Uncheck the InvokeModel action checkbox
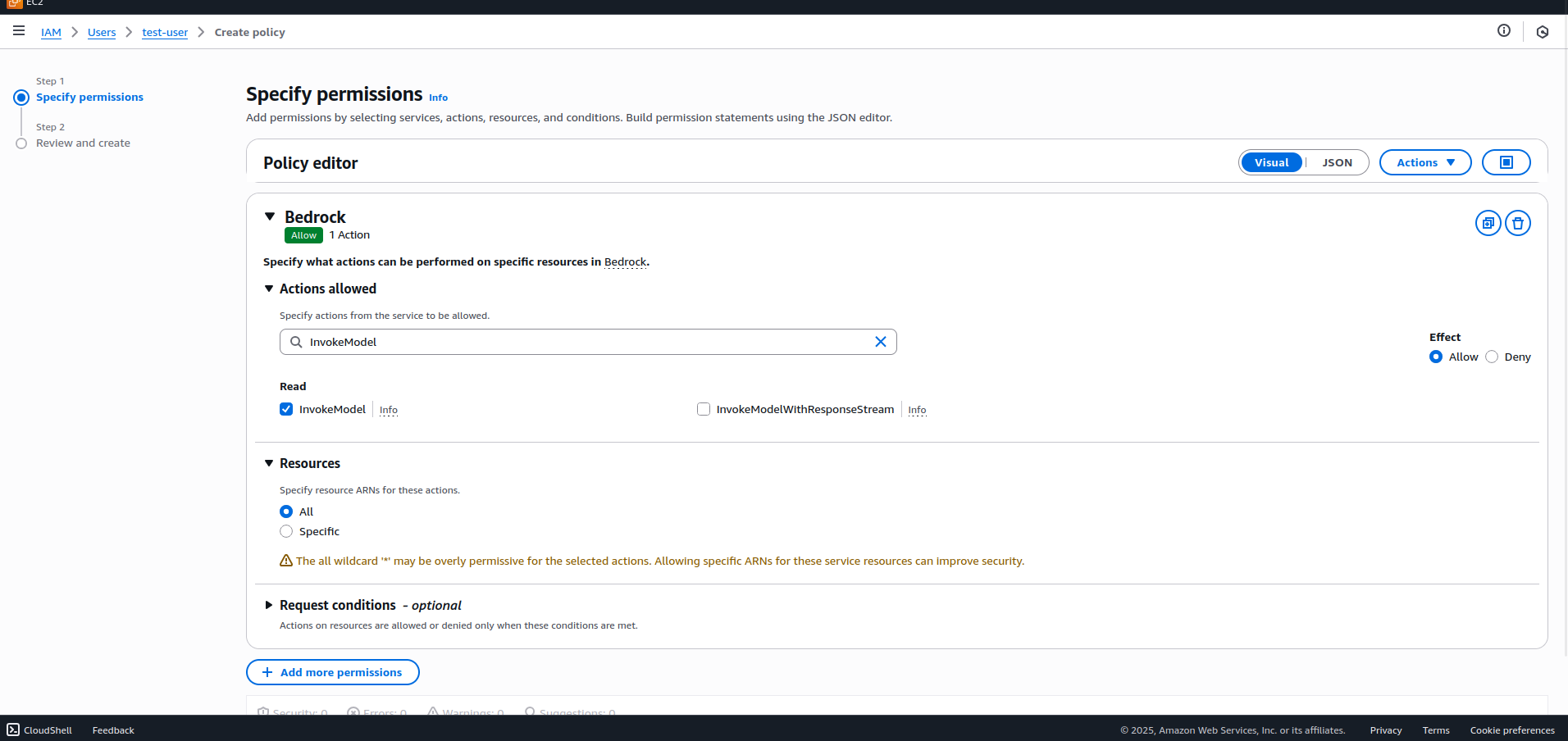The width and height of the screenshot is (1568, 741). pos(286,409)
